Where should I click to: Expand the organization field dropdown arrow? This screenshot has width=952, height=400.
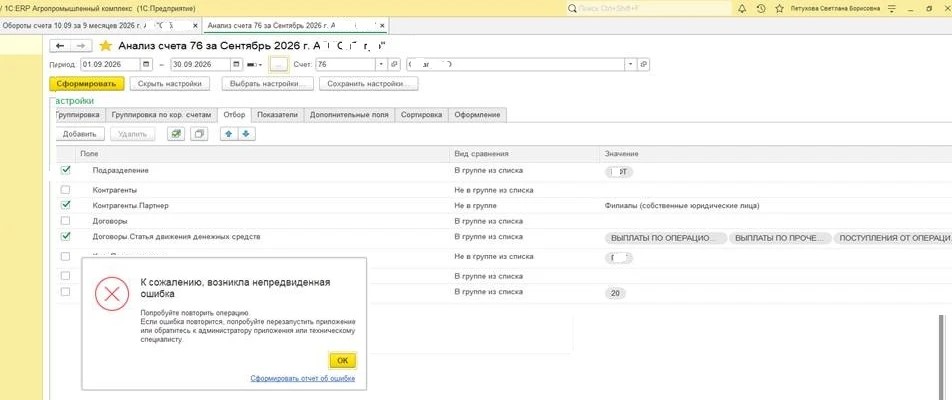631,64
